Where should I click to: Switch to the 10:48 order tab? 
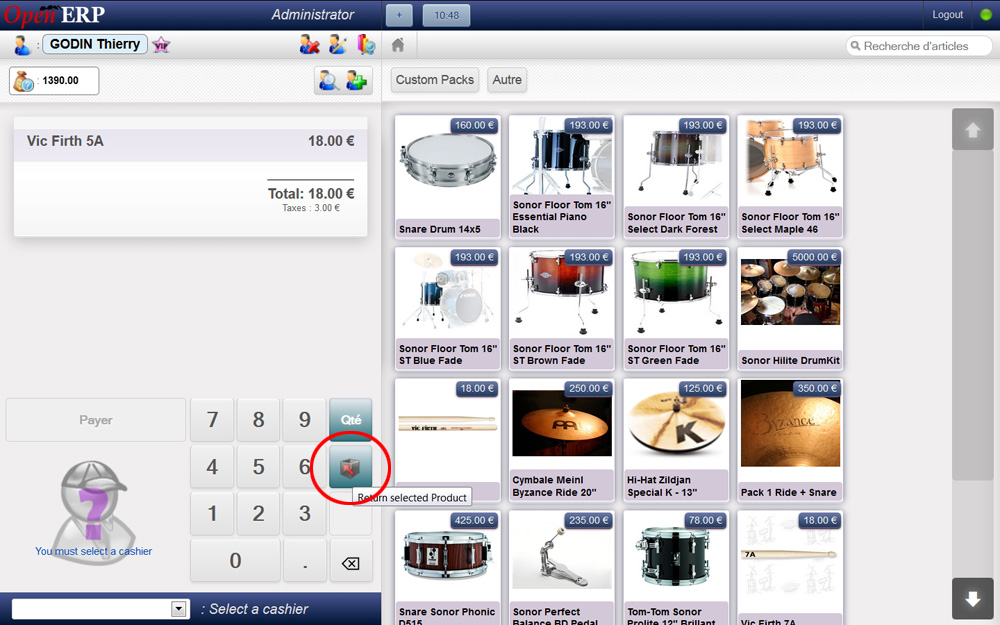tap(446, 15)
